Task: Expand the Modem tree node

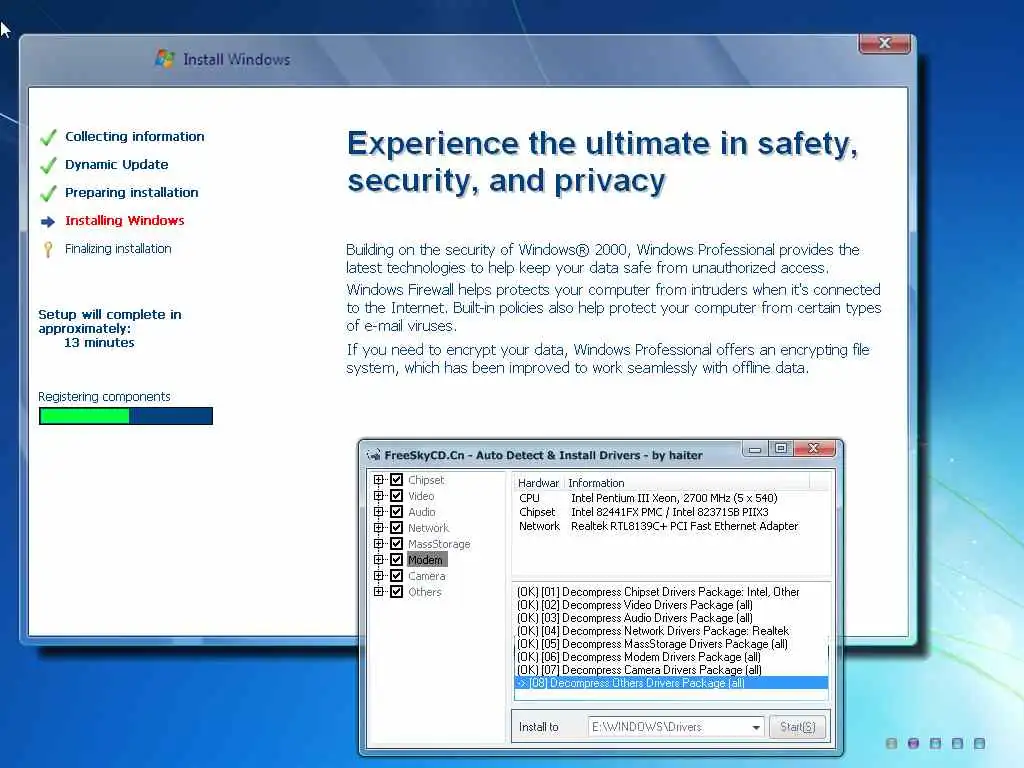Action: 378,560
